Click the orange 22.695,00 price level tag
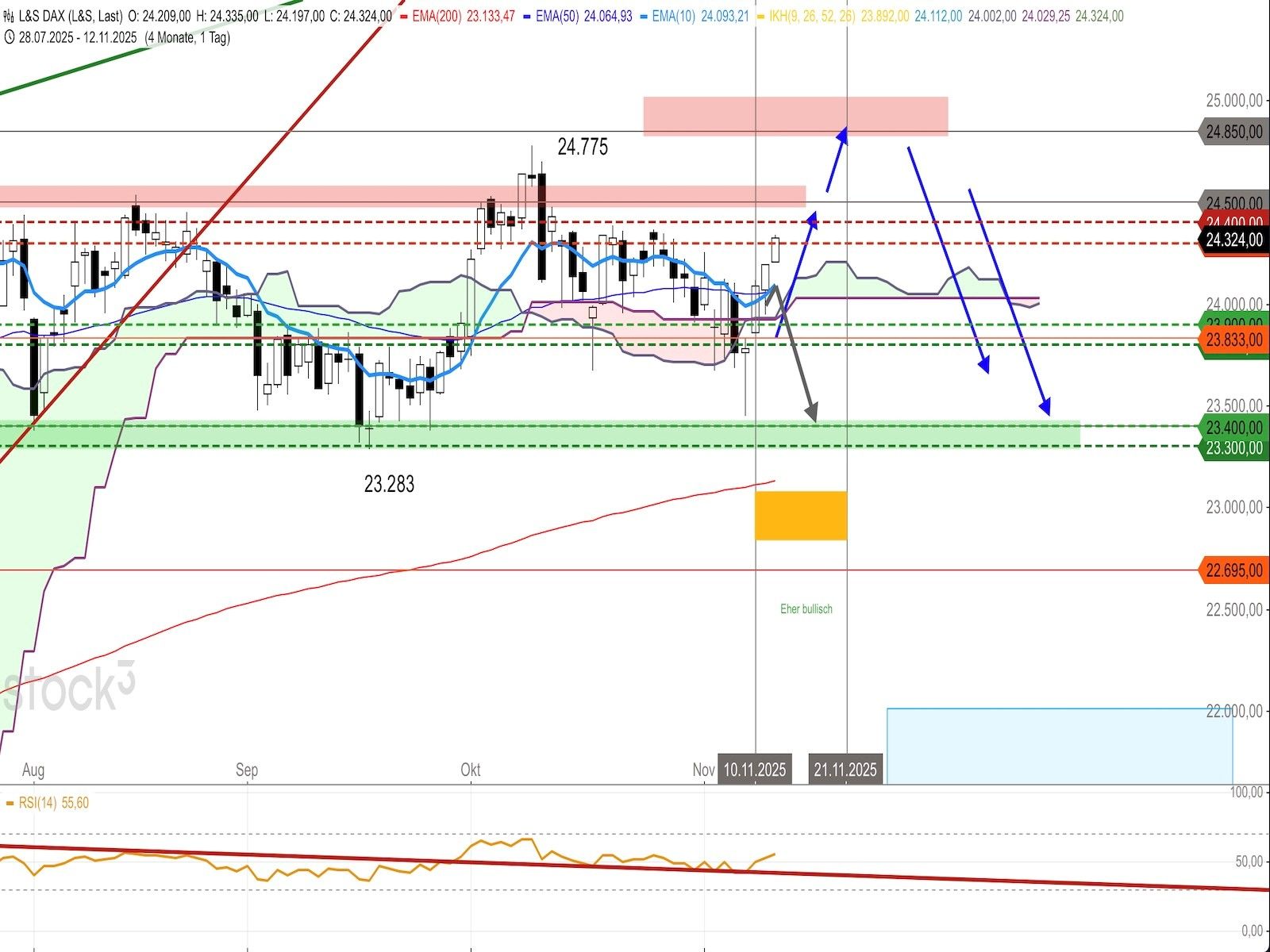 pyautogui.click(x=1233, y=570)
